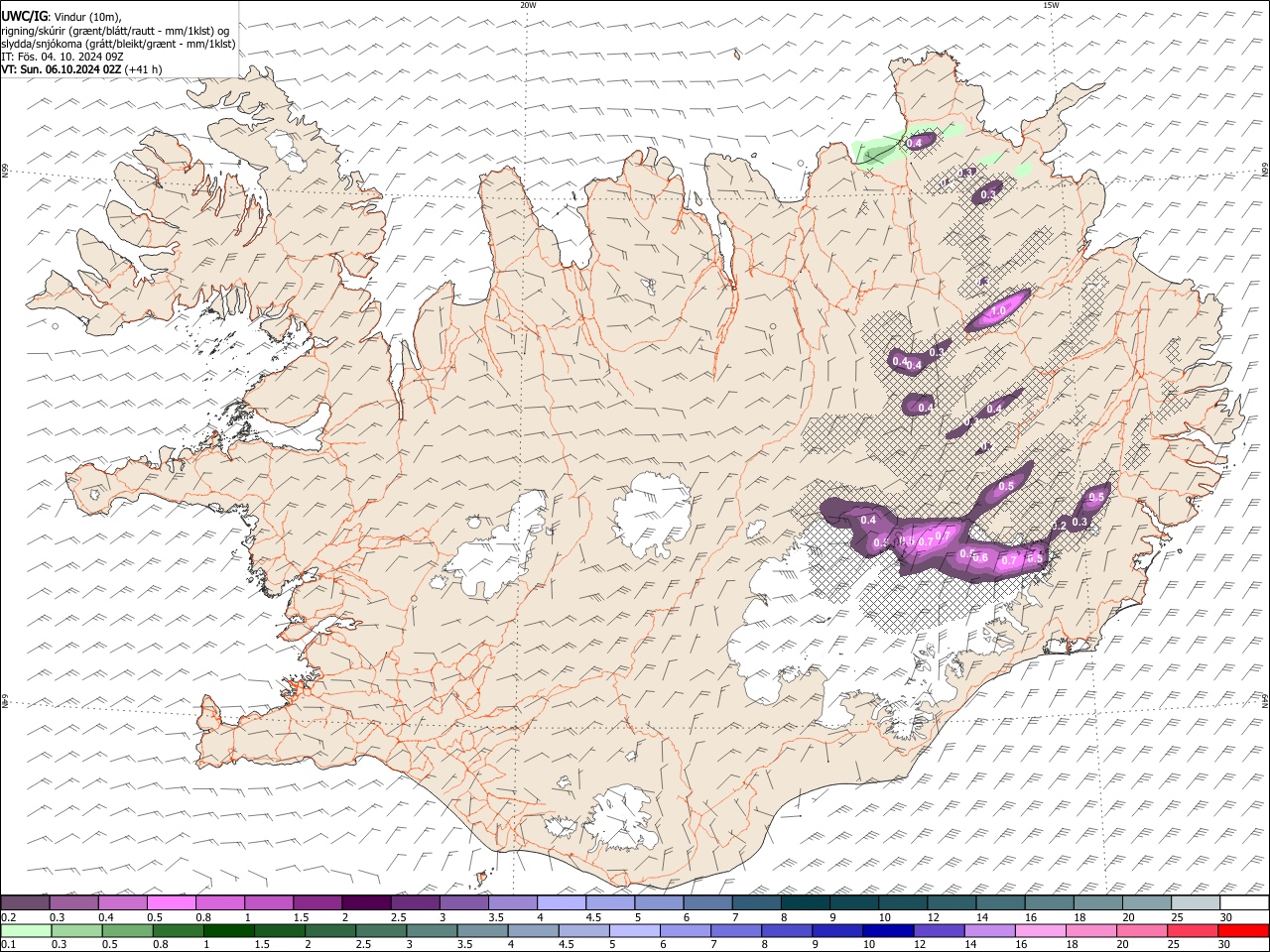Pick the top-row lavender swatch starting at 4
1270x952 pixels.
[561, 902]
